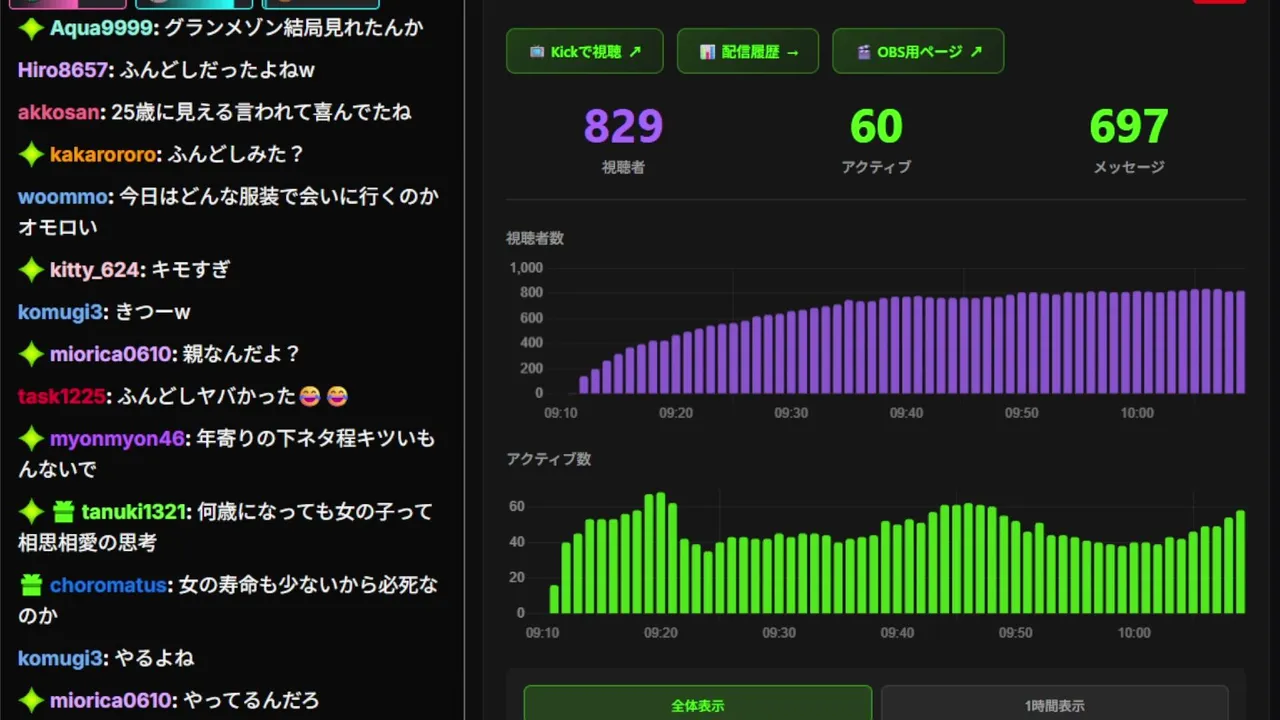Click the 10:00 label on the active chart

1134,633
